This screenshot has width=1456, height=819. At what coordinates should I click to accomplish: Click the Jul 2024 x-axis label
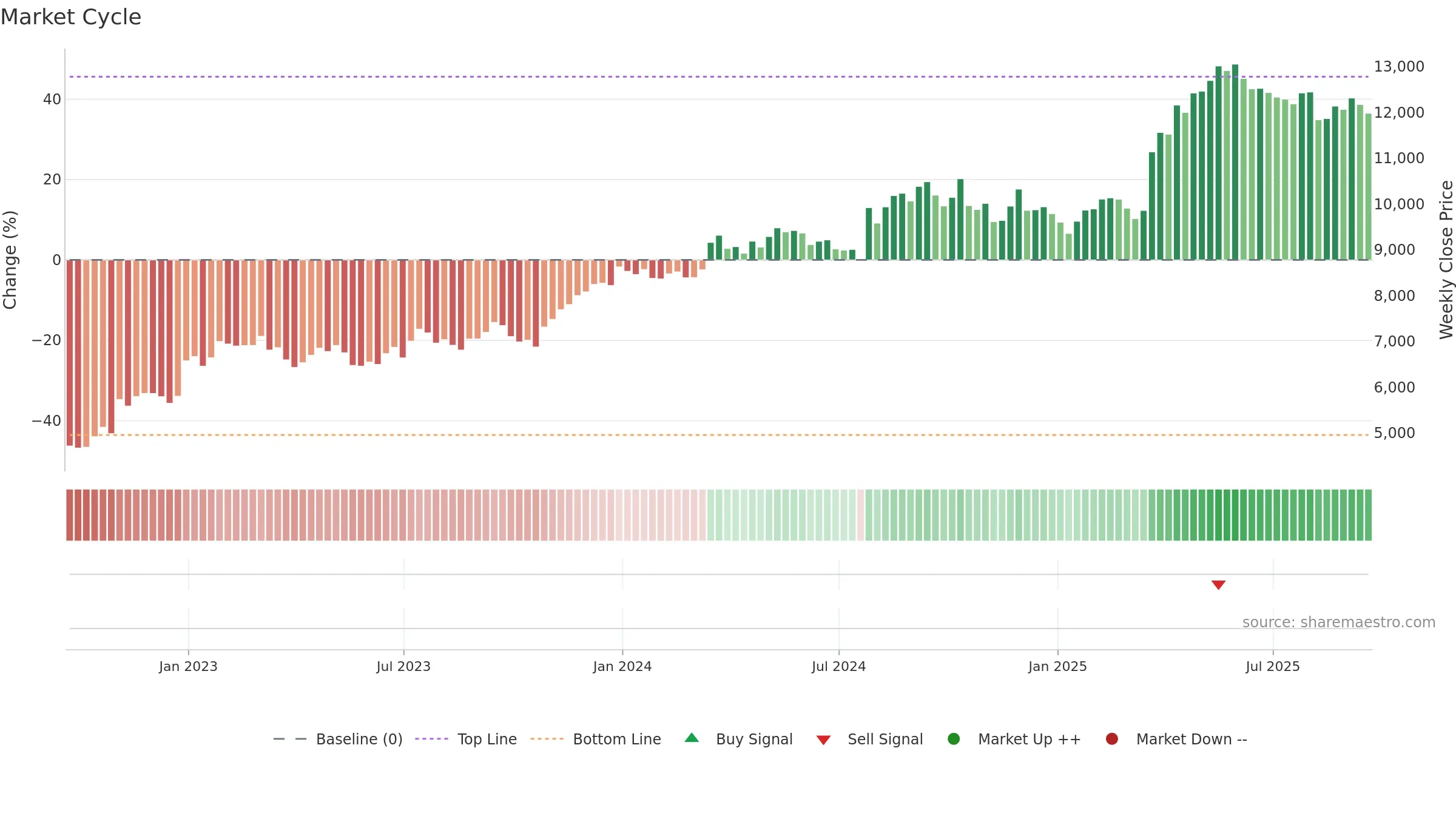click(839, 667)
